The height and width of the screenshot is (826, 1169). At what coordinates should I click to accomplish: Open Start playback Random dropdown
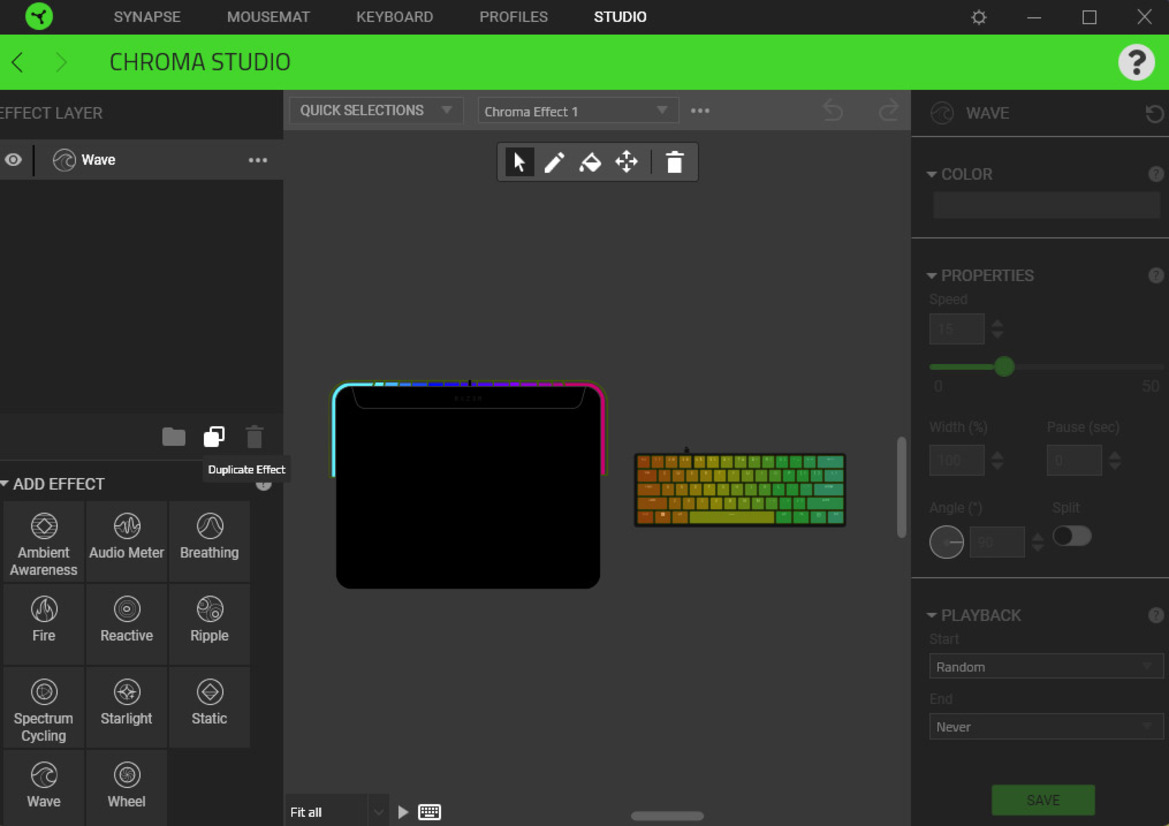coord(1046,666)
